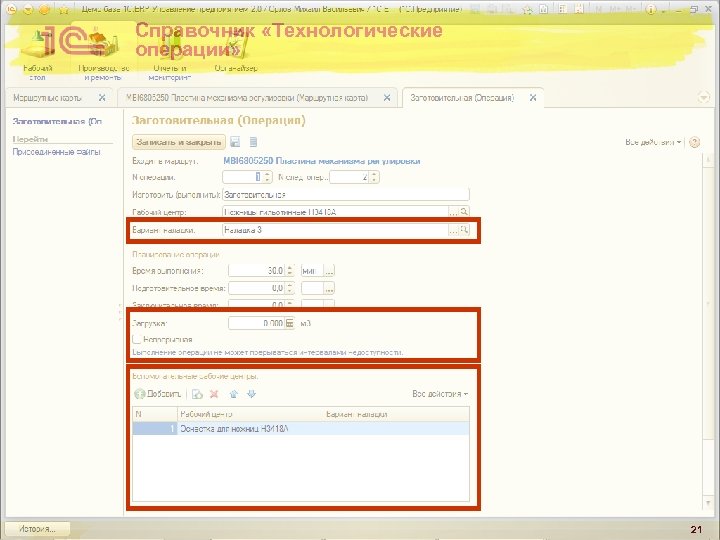The height and width of the screenshot is (540, 720).
Task: Click Вариант наладки column header
Action: (396, 414)
